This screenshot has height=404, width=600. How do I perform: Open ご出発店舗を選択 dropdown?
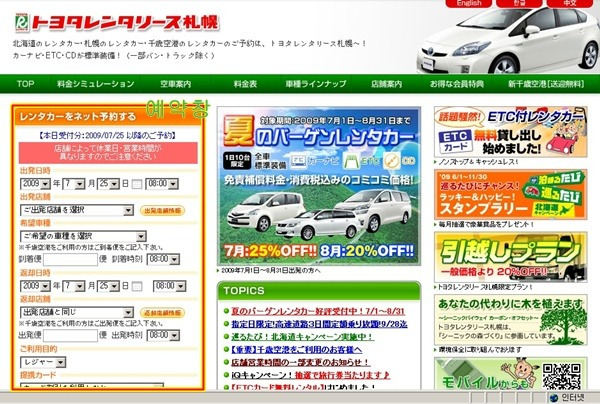77,210
